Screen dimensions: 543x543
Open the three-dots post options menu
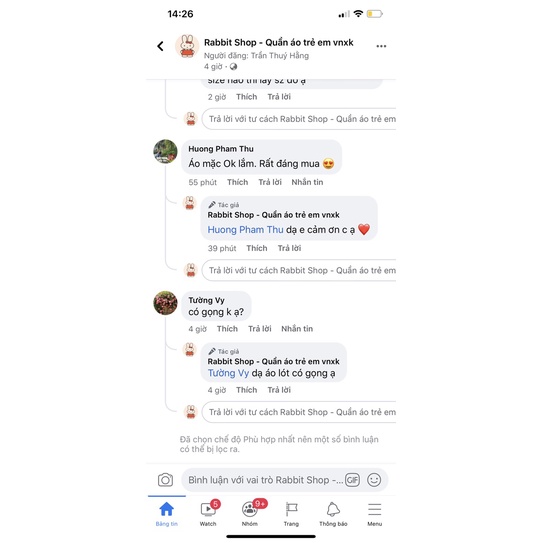[381, 46]
